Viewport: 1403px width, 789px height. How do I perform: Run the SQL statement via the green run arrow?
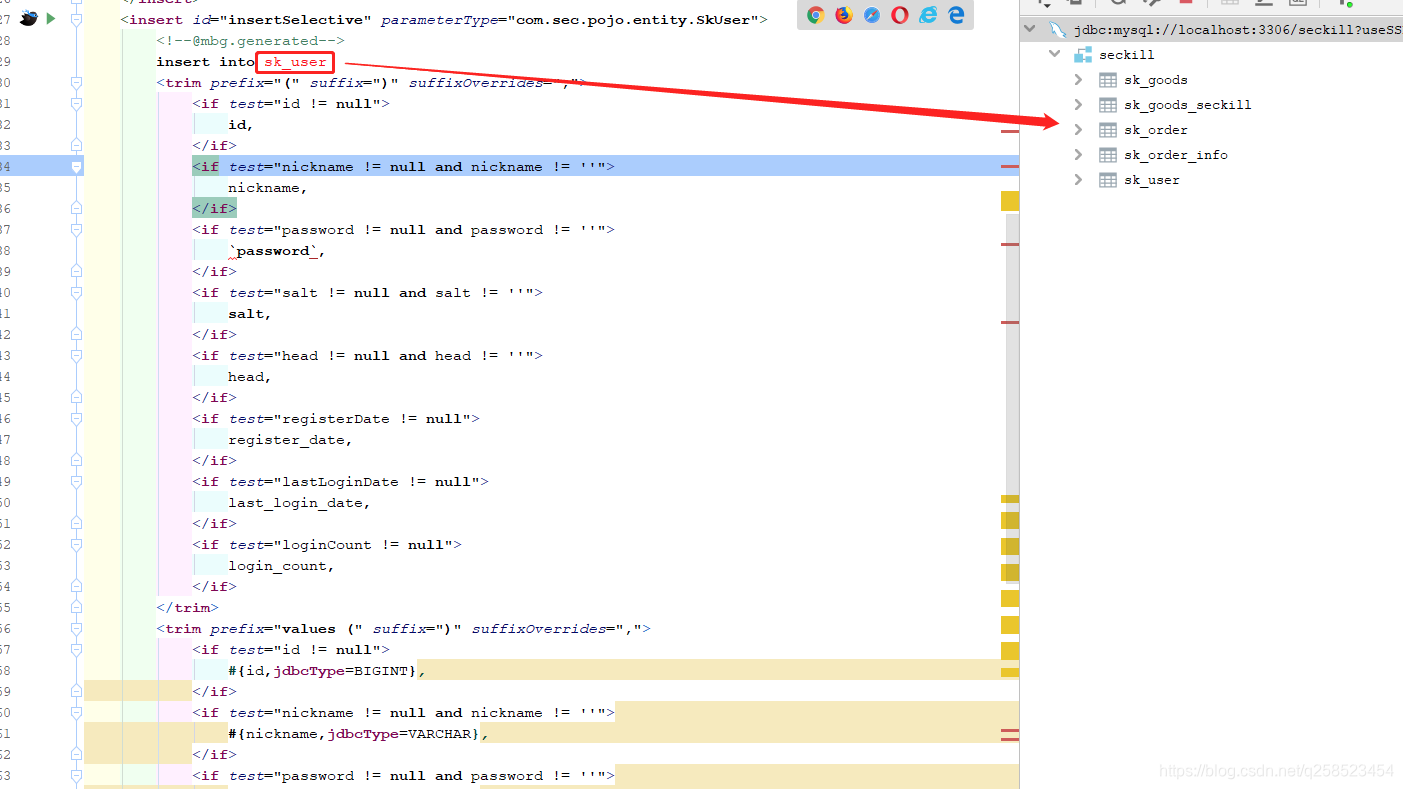pos(48,17)
